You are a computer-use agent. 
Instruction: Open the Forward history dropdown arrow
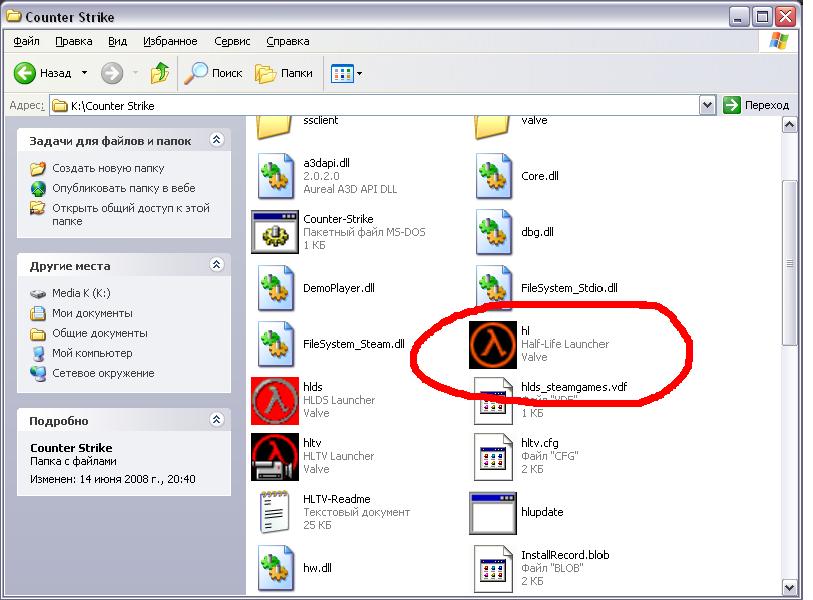point(135,73)
